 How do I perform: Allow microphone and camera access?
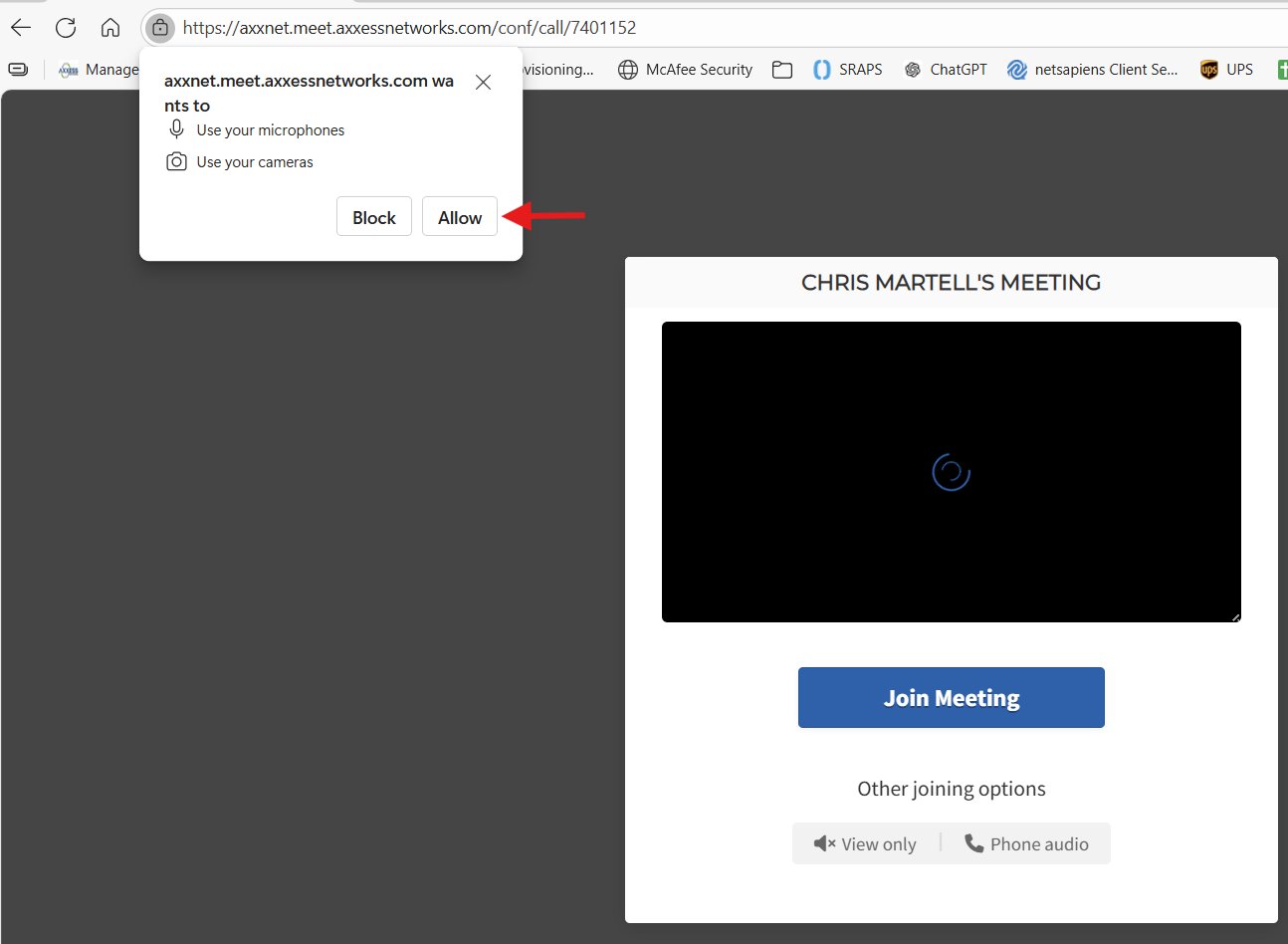point(459,217)
